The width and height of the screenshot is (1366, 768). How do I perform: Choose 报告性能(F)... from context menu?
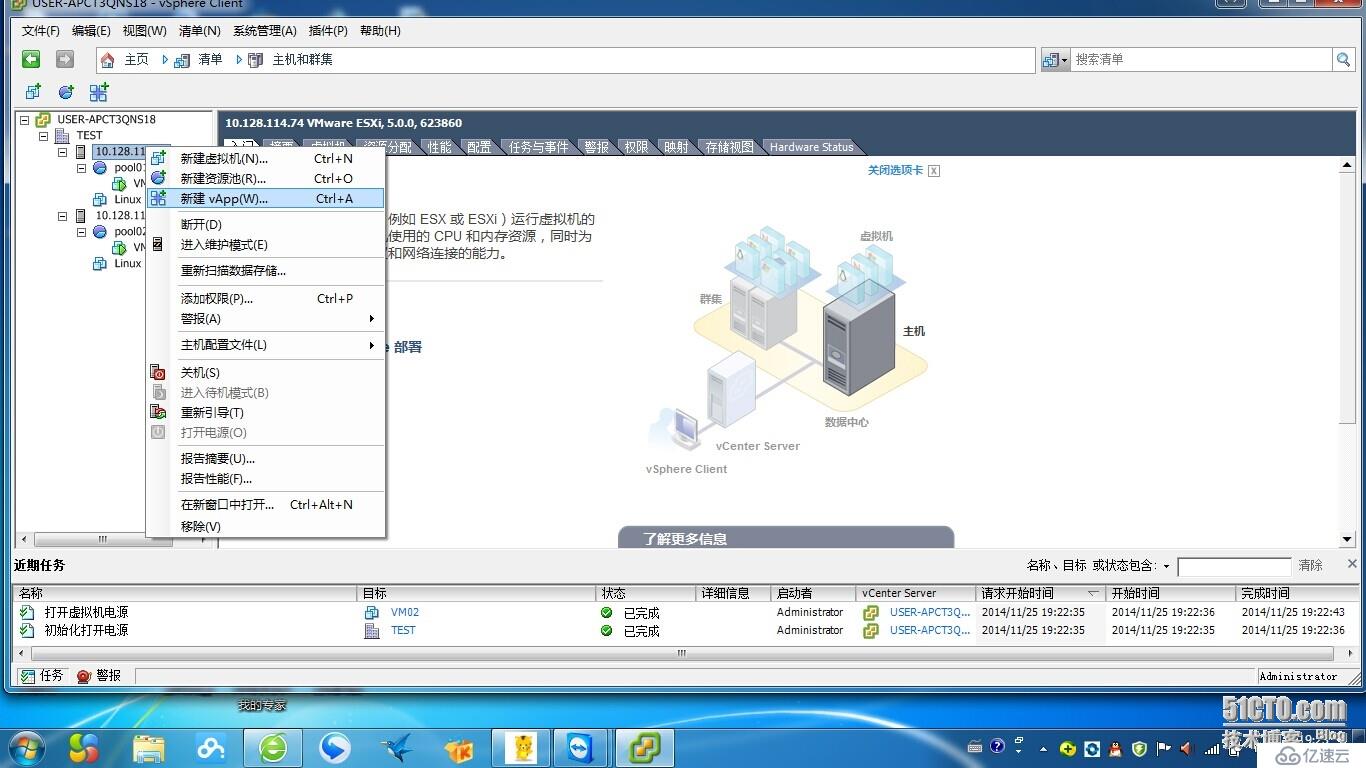(266, 478)
